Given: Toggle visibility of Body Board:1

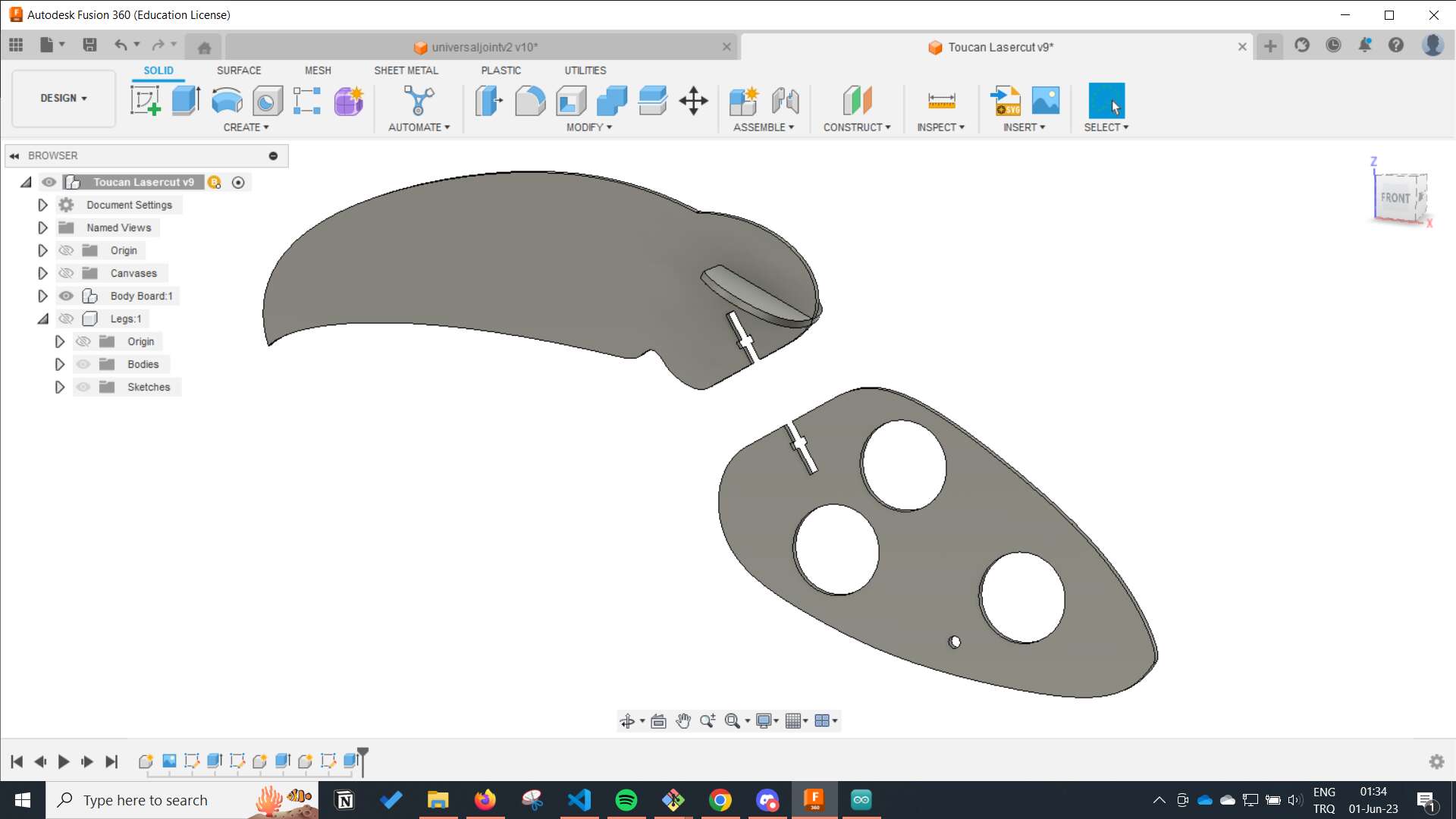Looking at the screenshot, I should 66,295.
